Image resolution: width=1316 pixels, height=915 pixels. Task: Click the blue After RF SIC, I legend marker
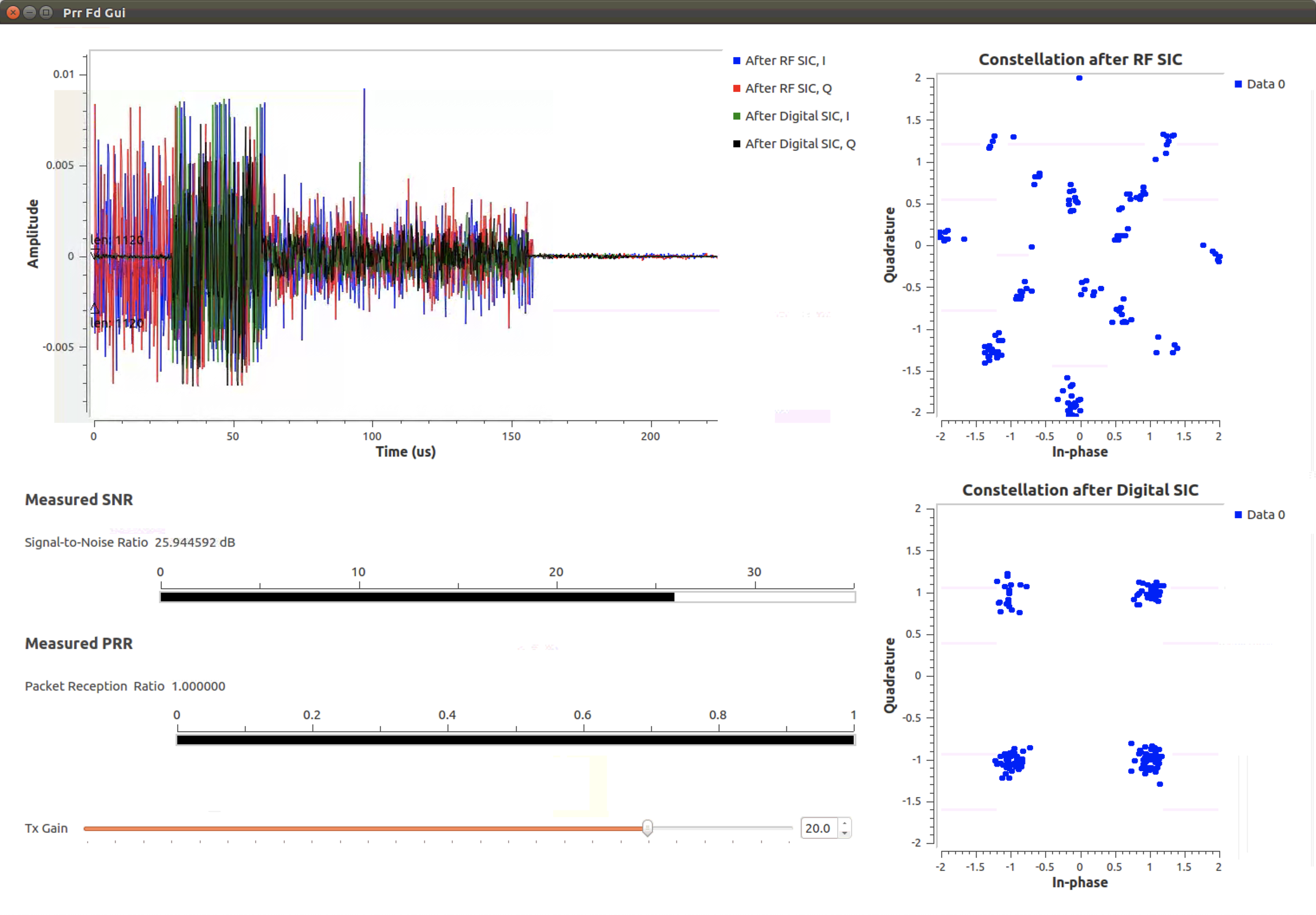pyautogui.click(x=736, y=61)
